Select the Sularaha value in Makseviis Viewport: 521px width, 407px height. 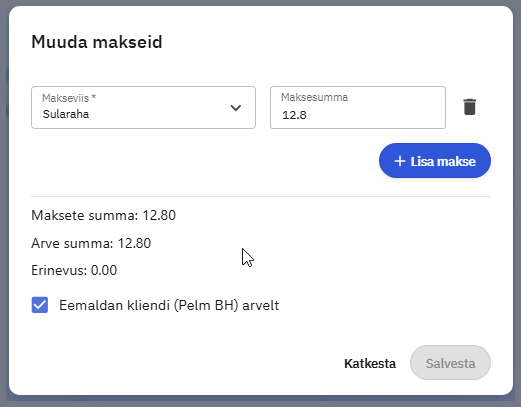[66, 114]
